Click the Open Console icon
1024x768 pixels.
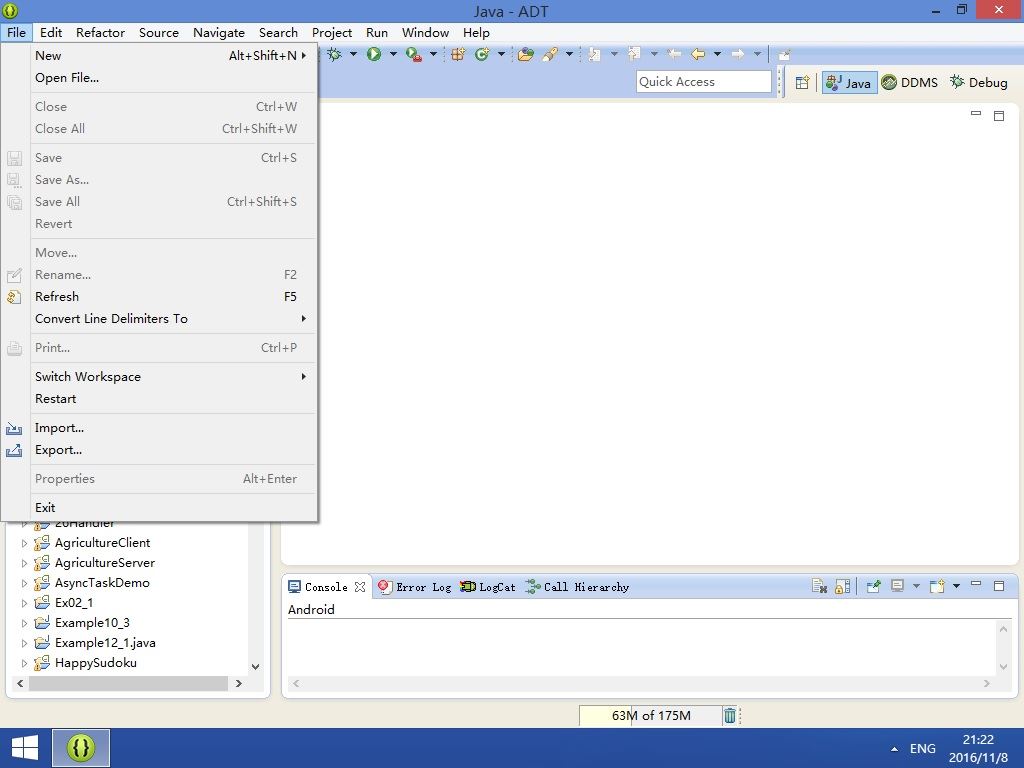tap(937, 586)
